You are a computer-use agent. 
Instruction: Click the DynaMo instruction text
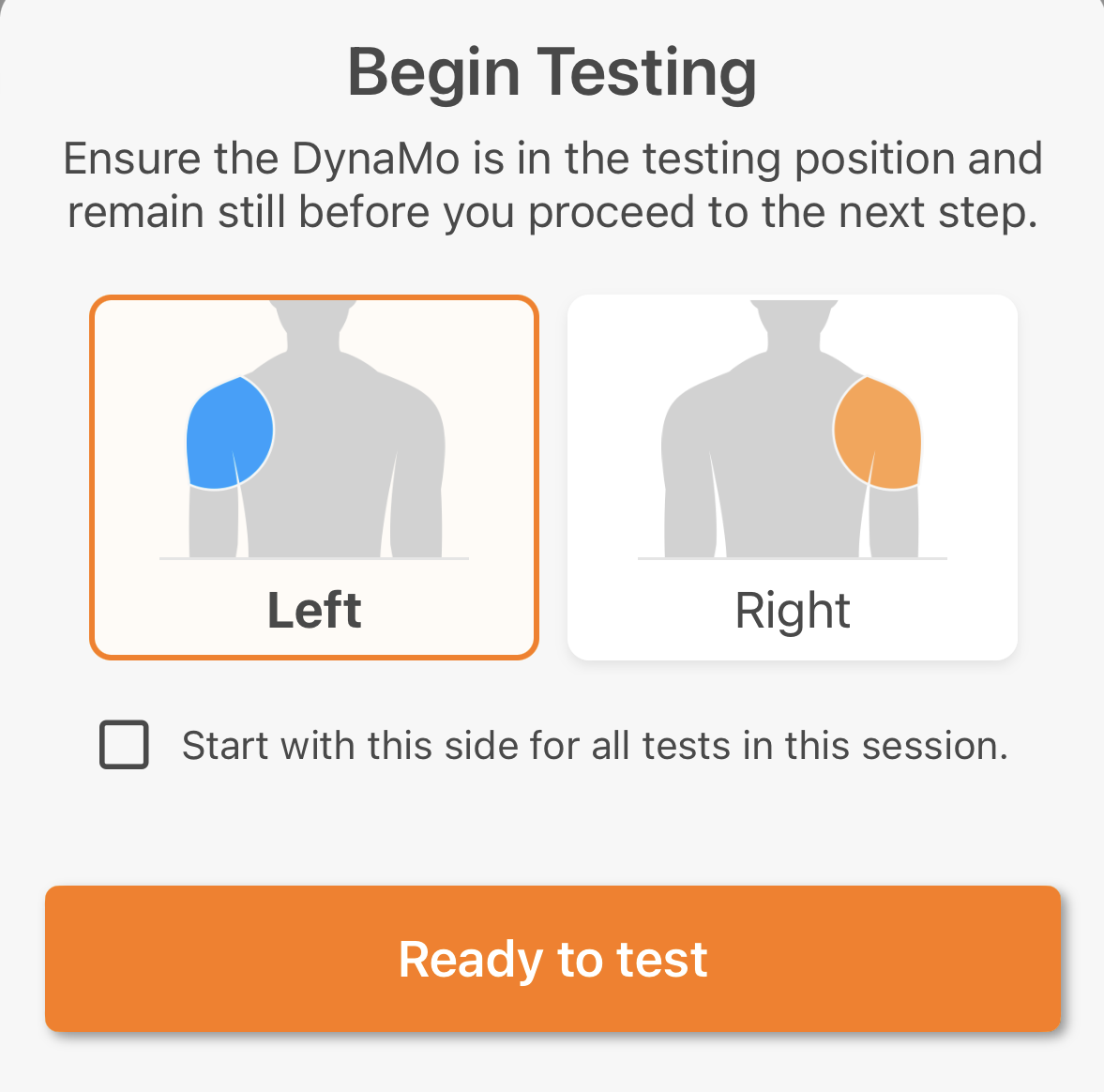552,184
